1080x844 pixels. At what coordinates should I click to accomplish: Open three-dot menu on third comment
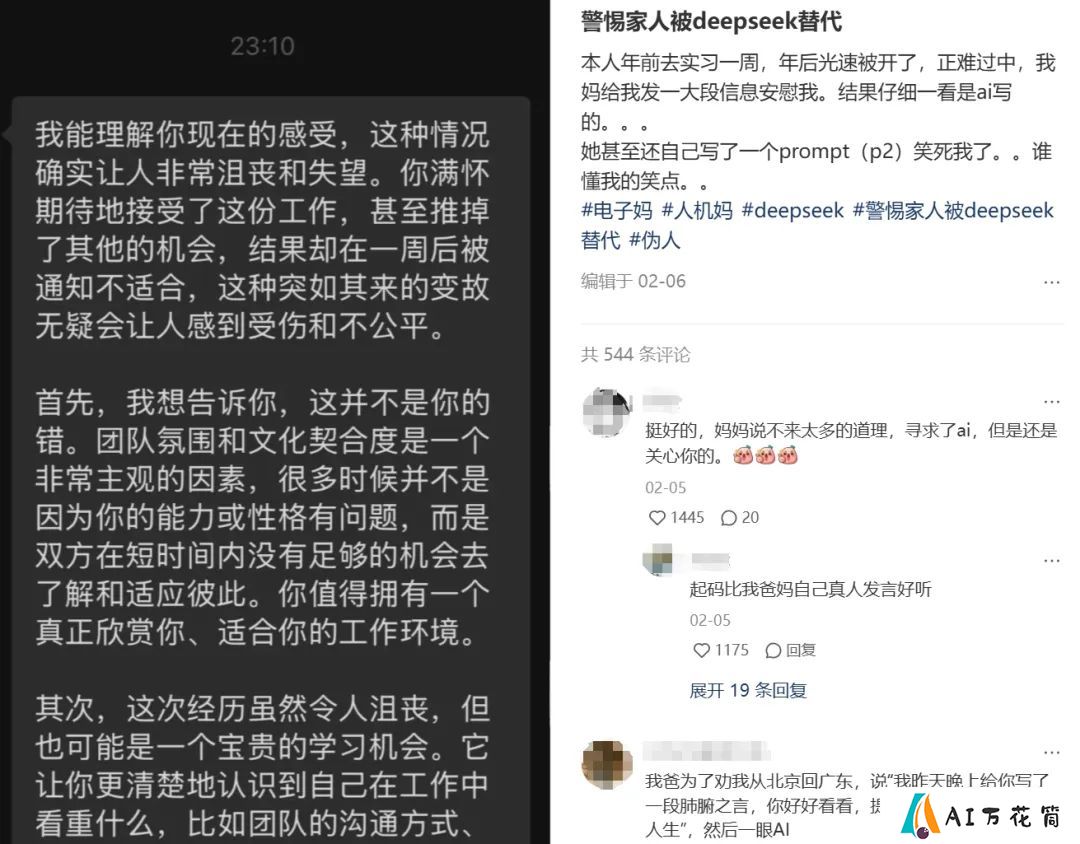pos(1051,752)
